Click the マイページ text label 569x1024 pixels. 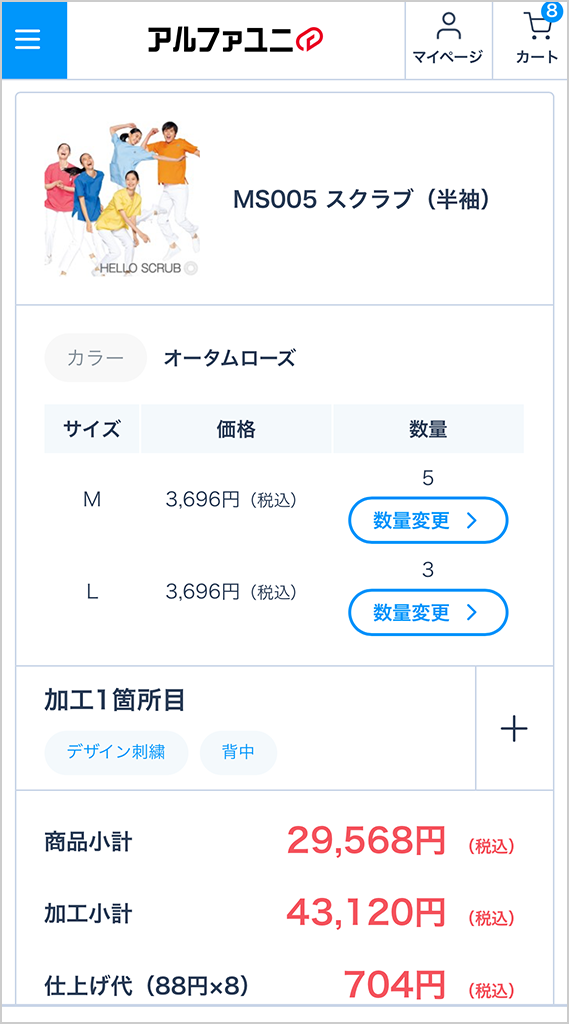pyautogui.click(x=448, y=57)
